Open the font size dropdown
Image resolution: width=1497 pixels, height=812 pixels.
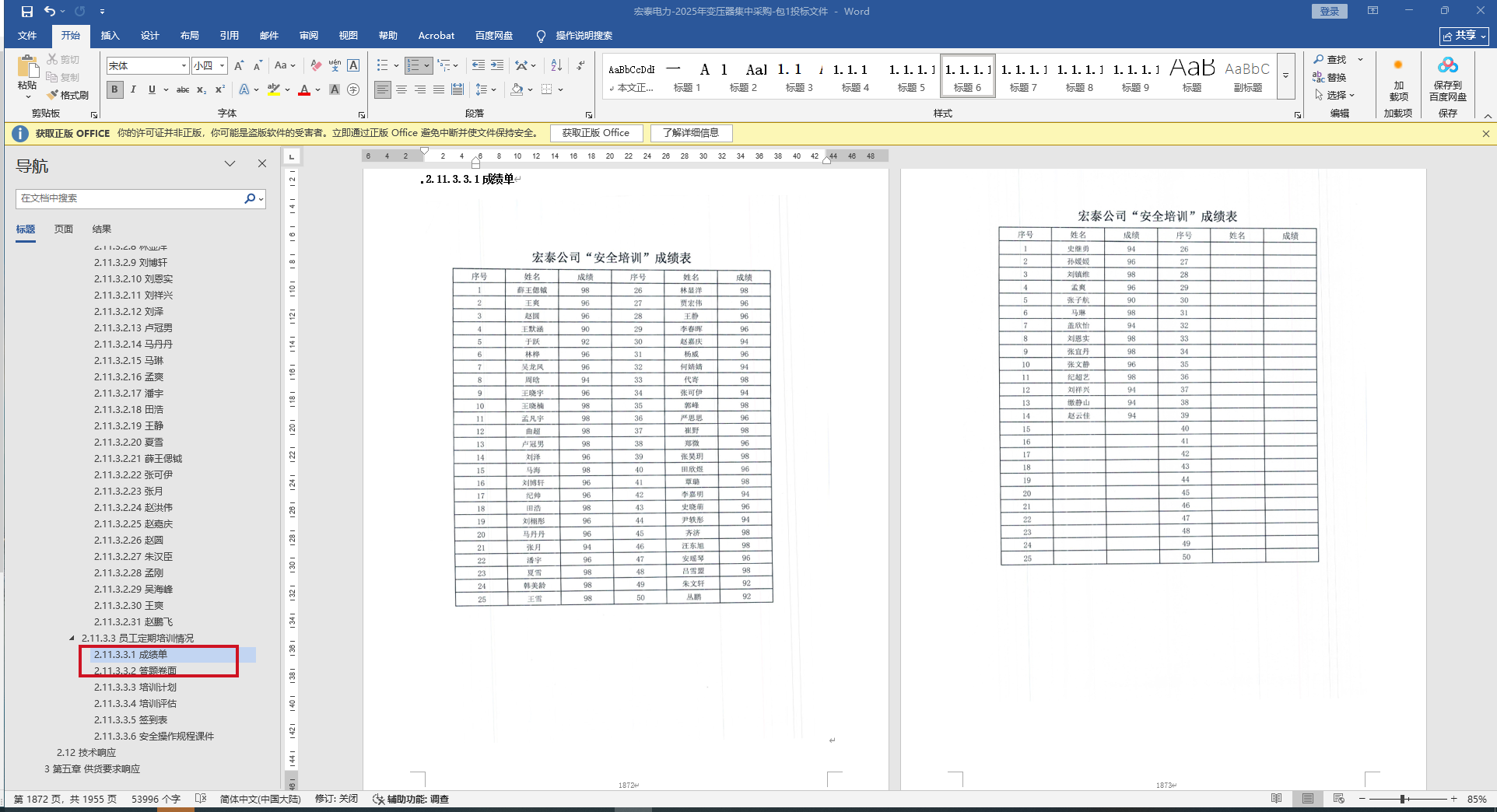pos(222,66)
